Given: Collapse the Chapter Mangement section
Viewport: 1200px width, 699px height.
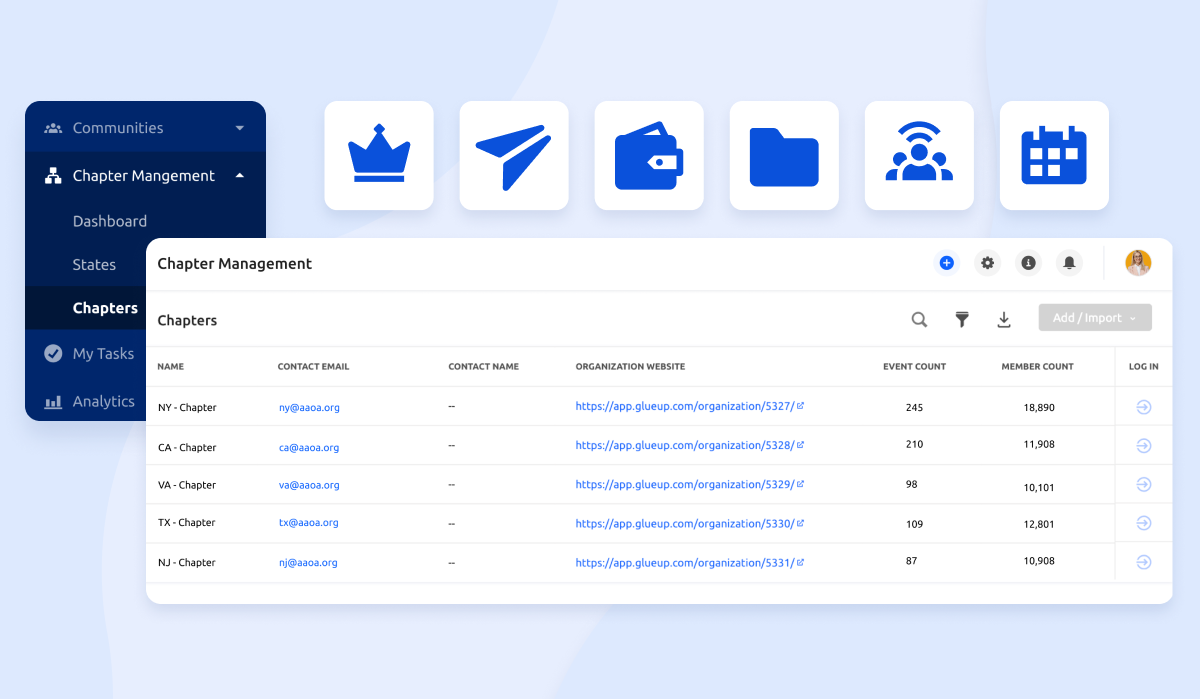Looking at the screenshot, I should click(x=239, y=176).
